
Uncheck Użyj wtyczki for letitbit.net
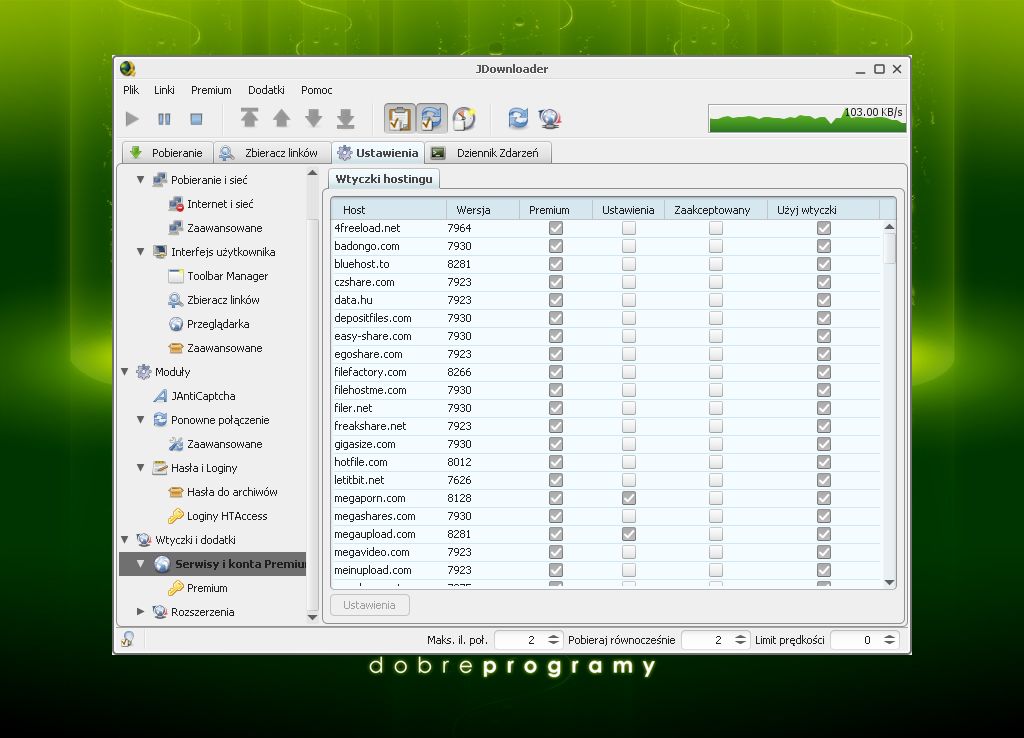(824, 479)
